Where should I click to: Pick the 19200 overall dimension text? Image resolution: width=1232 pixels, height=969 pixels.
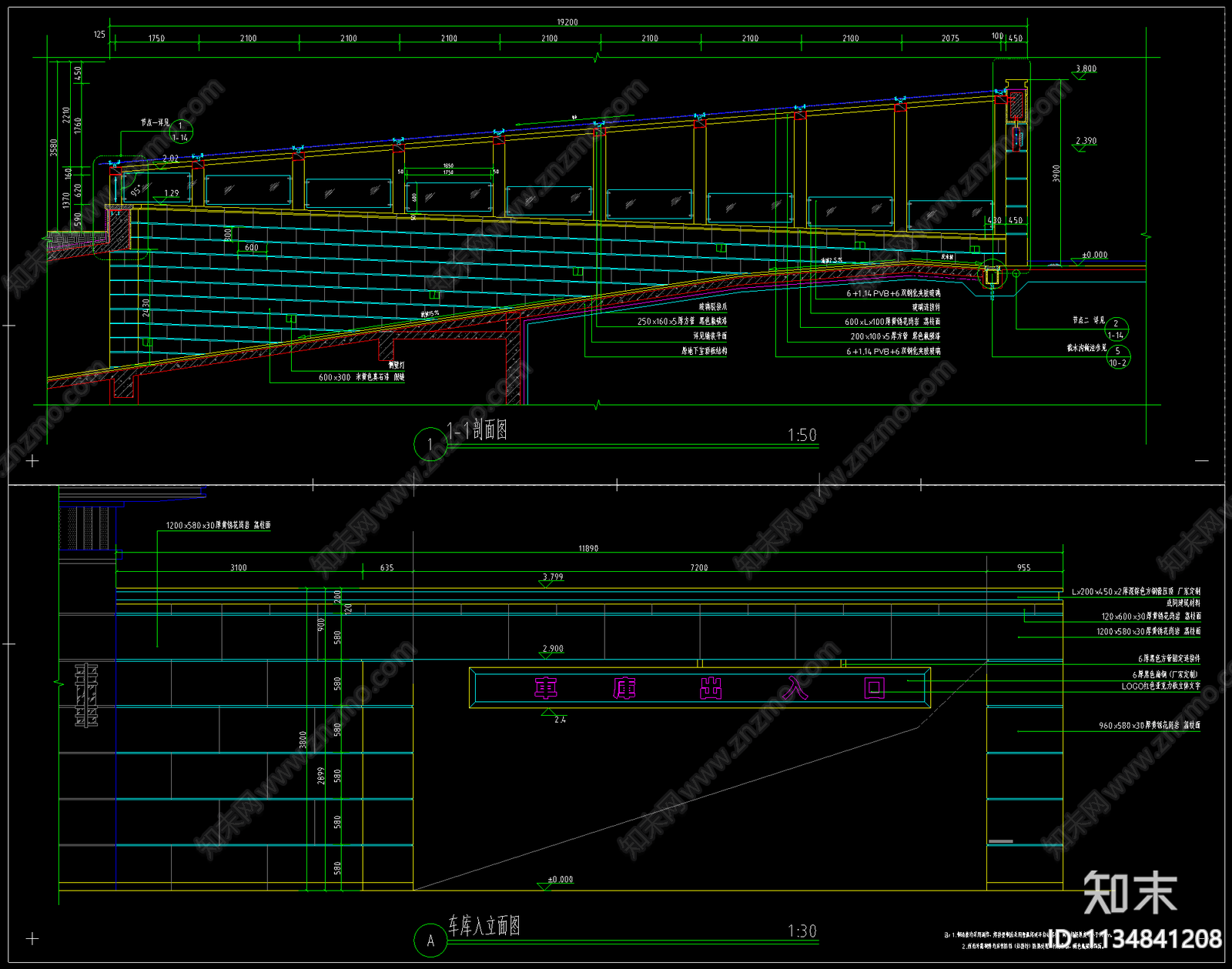[x=567, y=22]
